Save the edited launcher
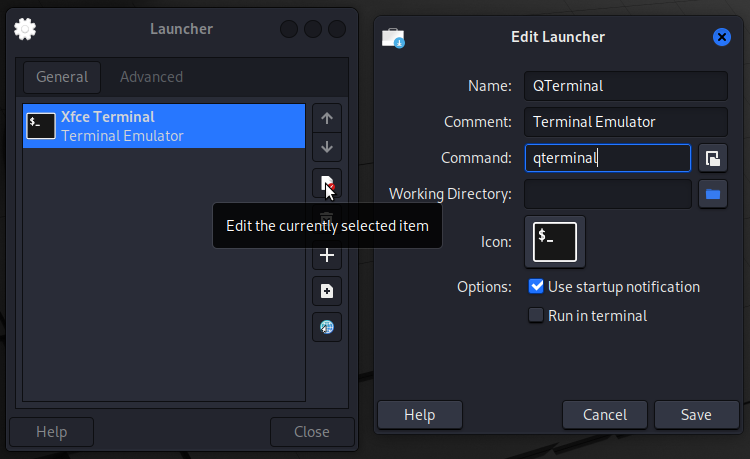This screenshot has width=750, height=459. click(696, 415)
